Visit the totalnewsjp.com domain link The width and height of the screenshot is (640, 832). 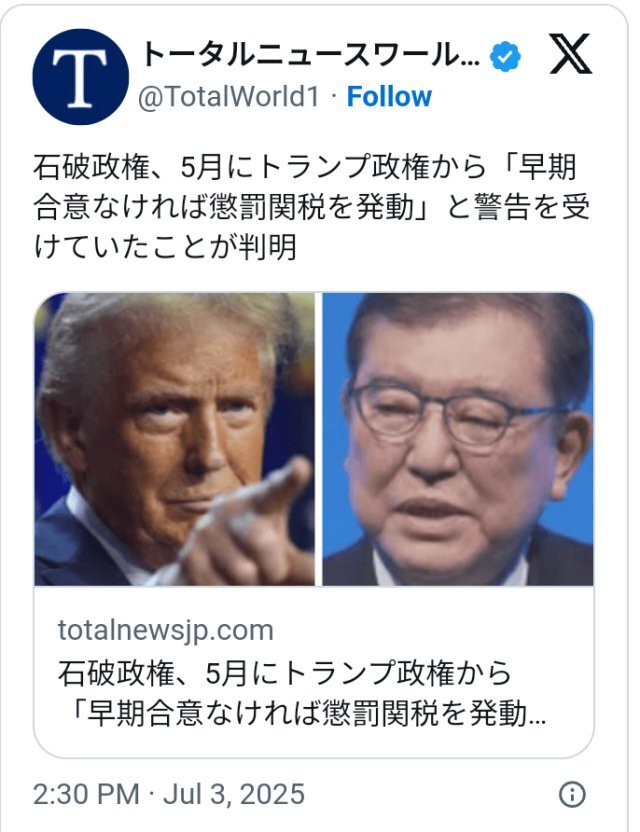[166, 630]
